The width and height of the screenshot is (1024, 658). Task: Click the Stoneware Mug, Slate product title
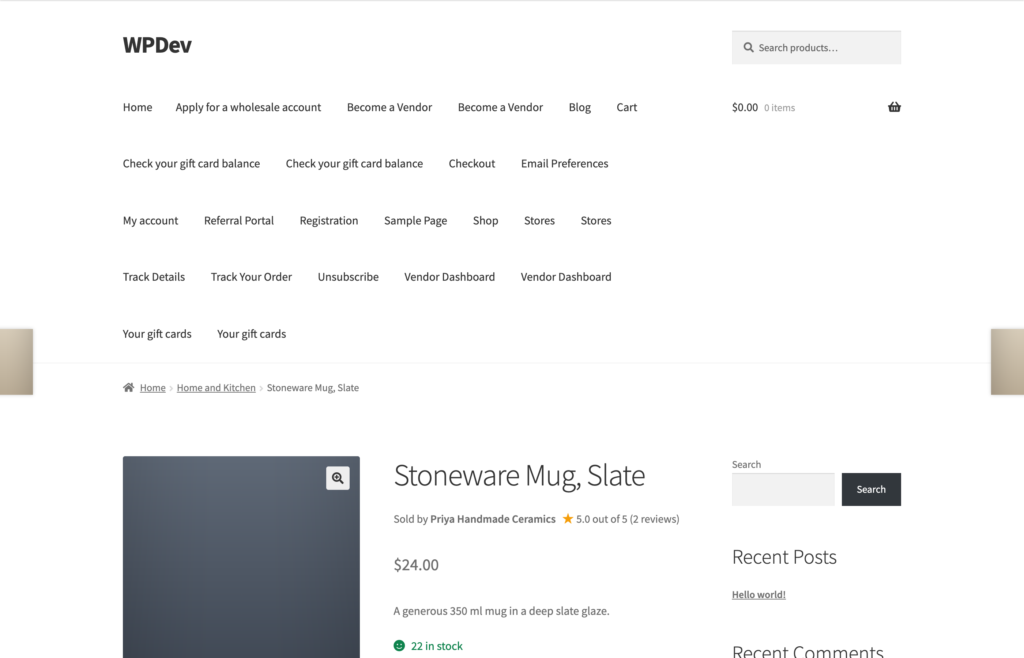(519, 475)
